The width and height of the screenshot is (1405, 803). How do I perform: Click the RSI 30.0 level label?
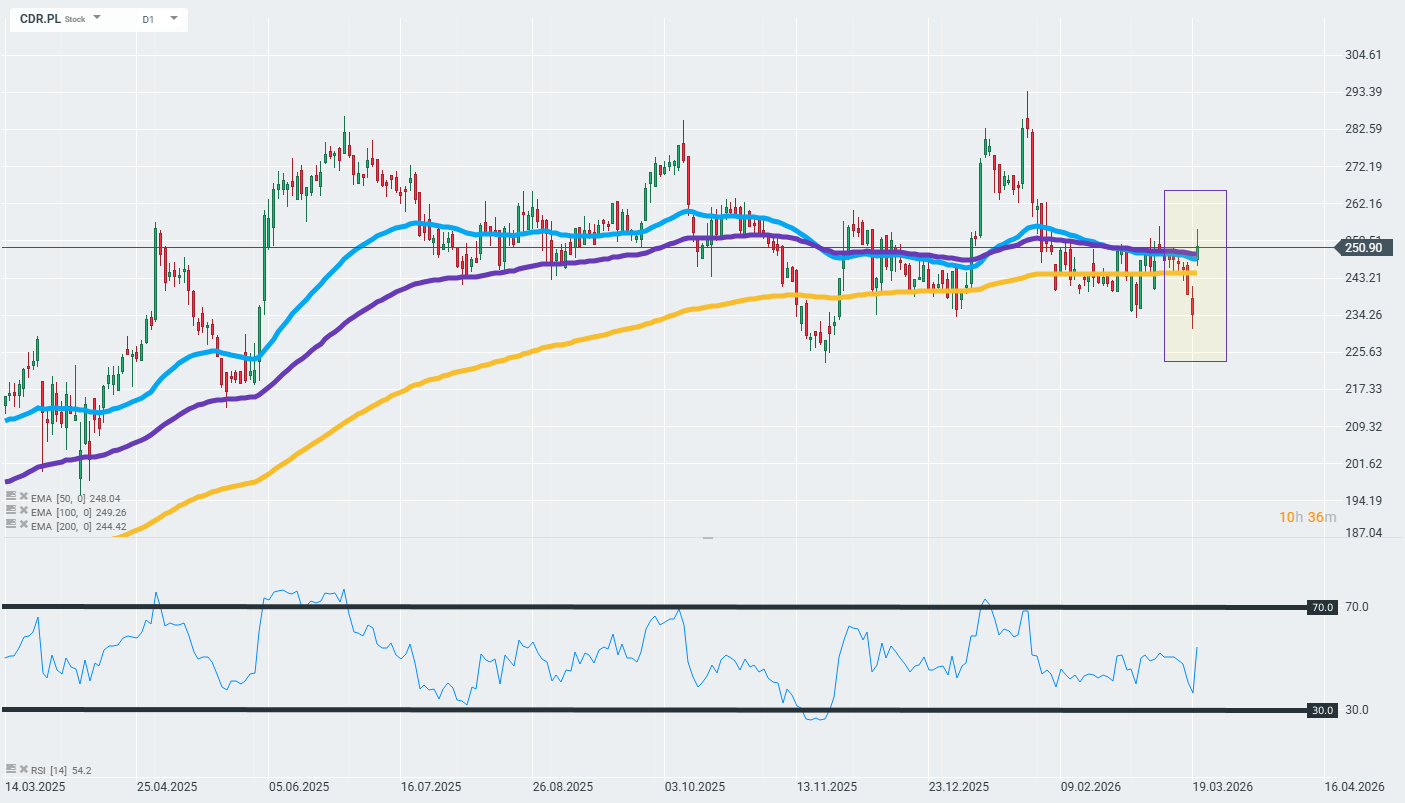1324,710
